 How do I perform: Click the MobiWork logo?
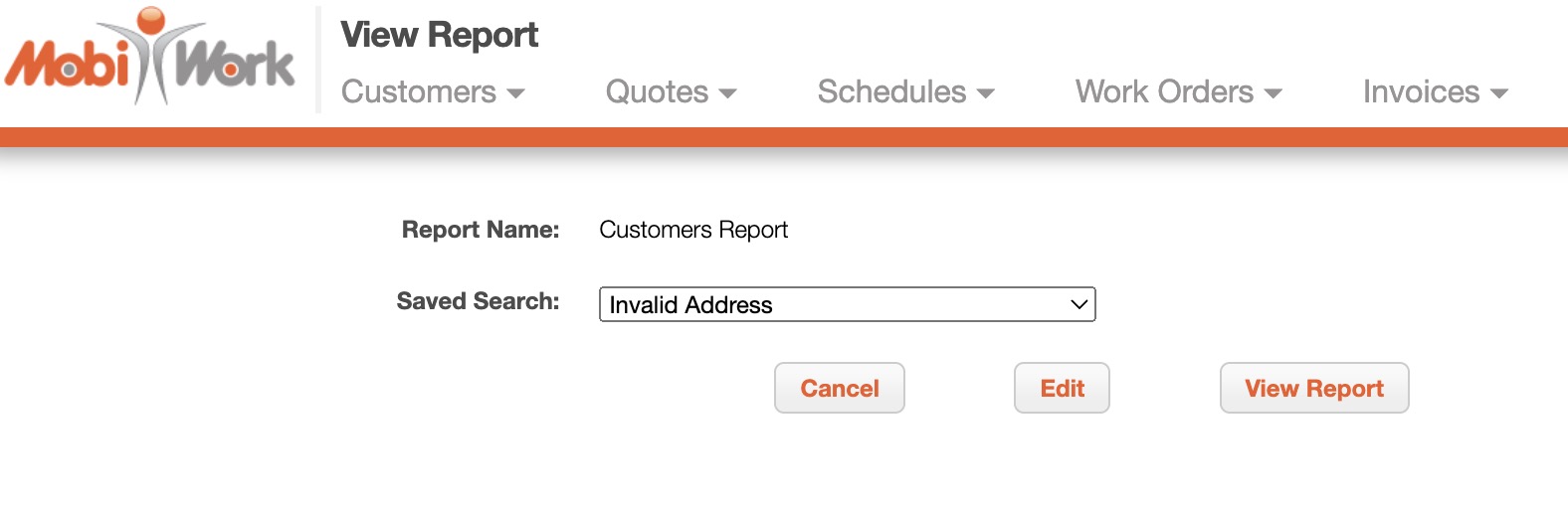coord(149,58)
